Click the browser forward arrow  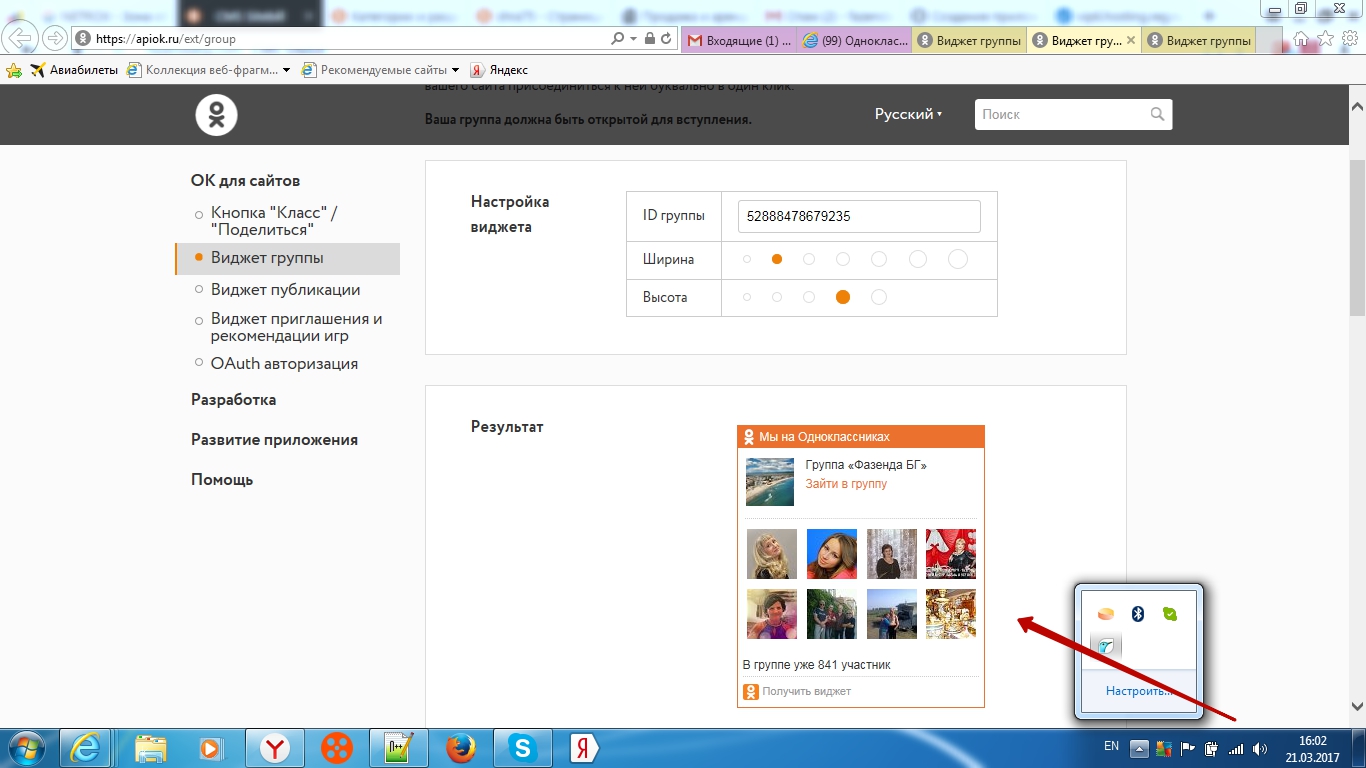click(x=54, y=38)
